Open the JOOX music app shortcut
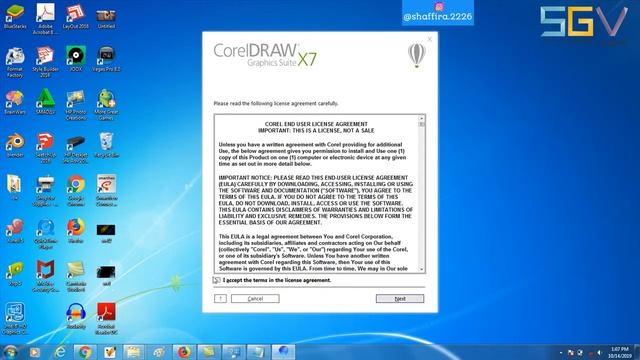The height and width of the screenshot is (360, 640). (76, 58)
